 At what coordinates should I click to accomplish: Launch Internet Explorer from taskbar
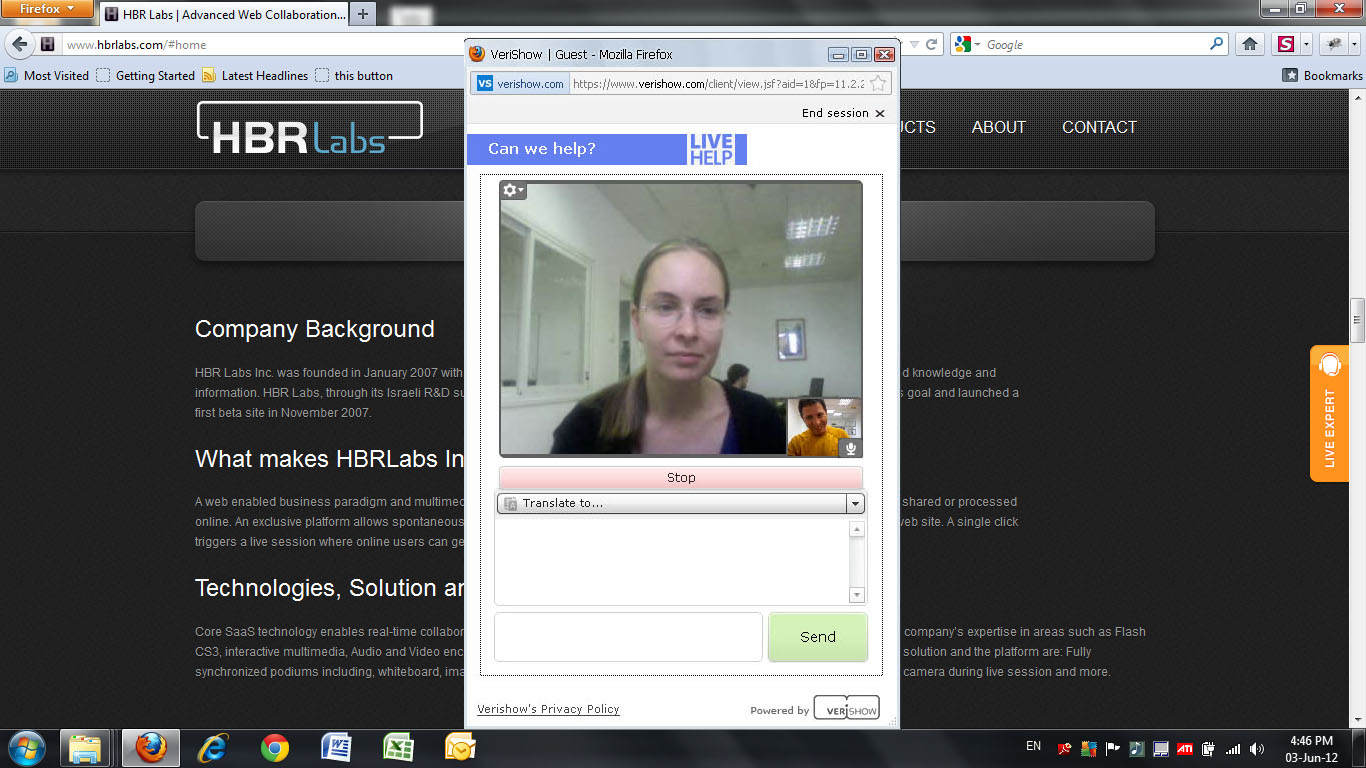213,747
